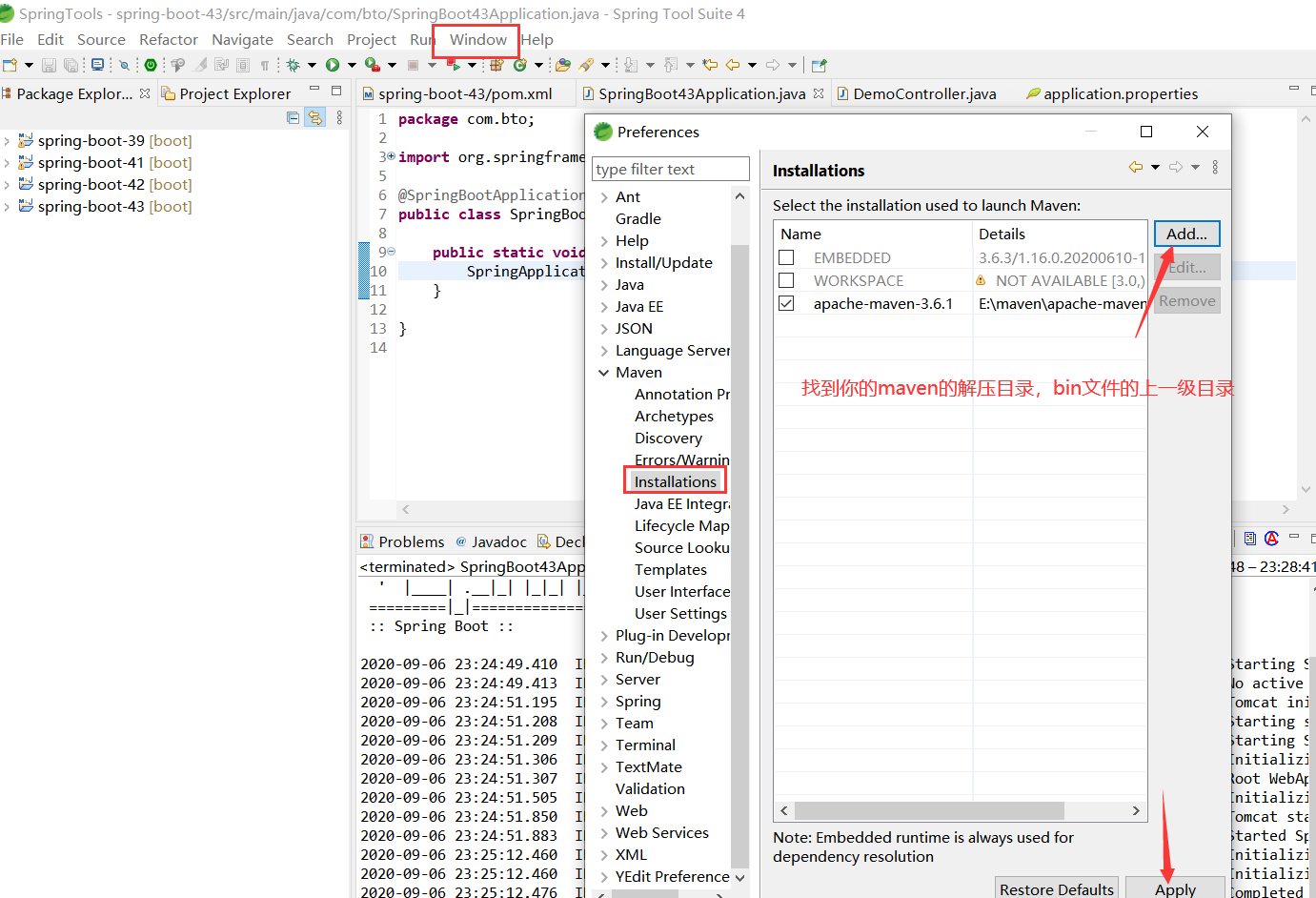Click the Back navigation toolbar arrow

[734, 65]
